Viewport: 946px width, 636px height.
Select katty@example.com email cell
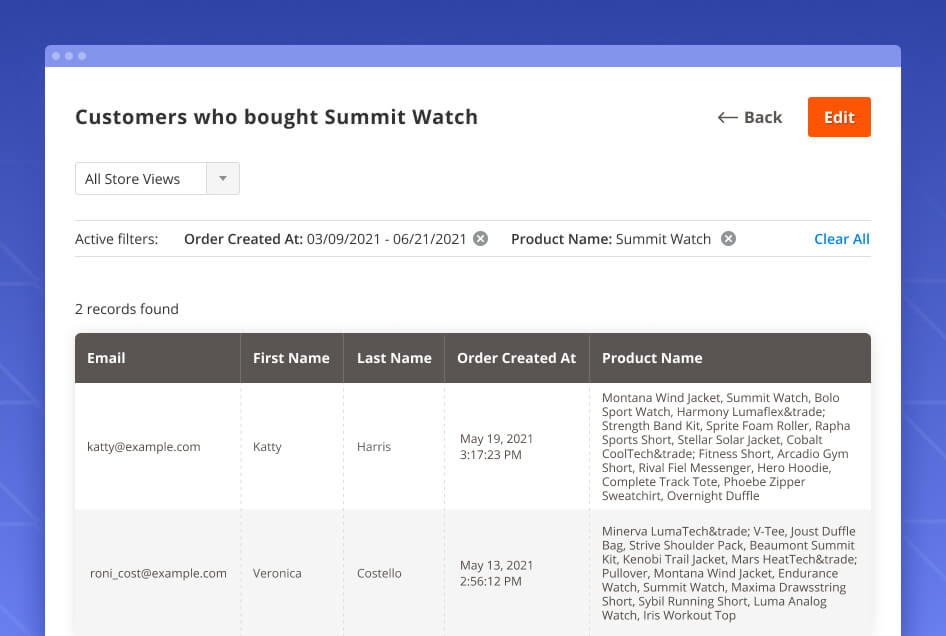(x=144, y=447)
